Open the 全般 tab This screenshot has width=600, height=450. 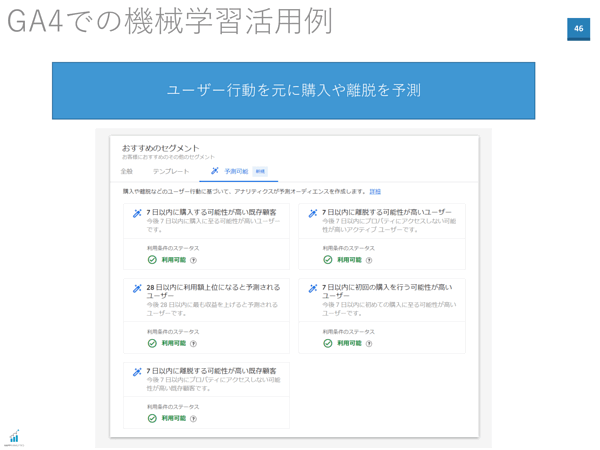(x=127, y=171)
